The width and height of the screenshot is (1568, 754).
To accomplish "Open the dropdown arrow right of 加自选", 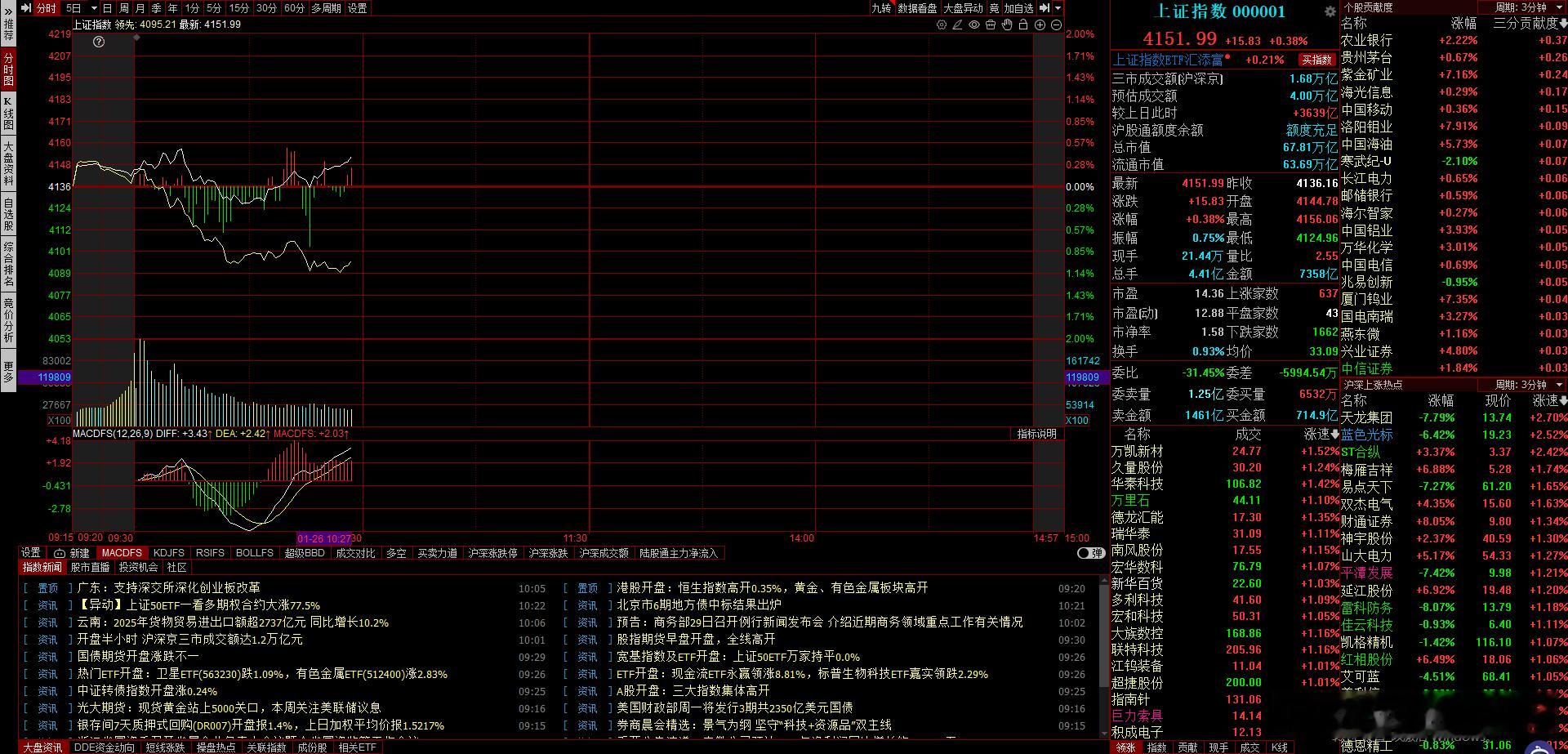I will pos(1058,8).
